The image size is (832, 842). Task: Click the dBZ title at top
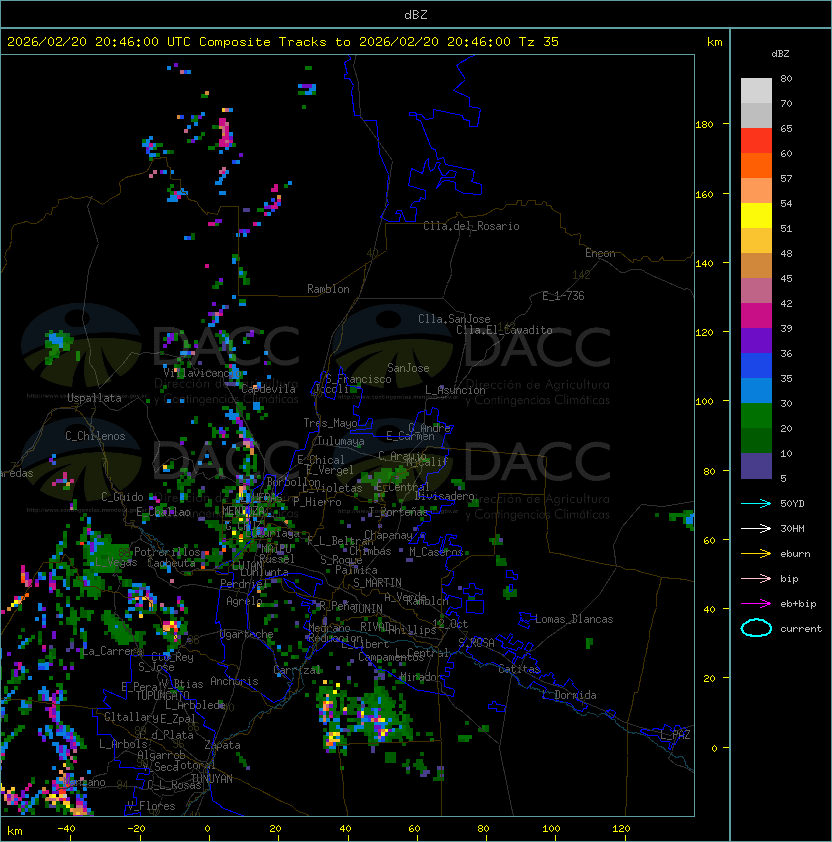pyautogui.click(x=416, y=14)
